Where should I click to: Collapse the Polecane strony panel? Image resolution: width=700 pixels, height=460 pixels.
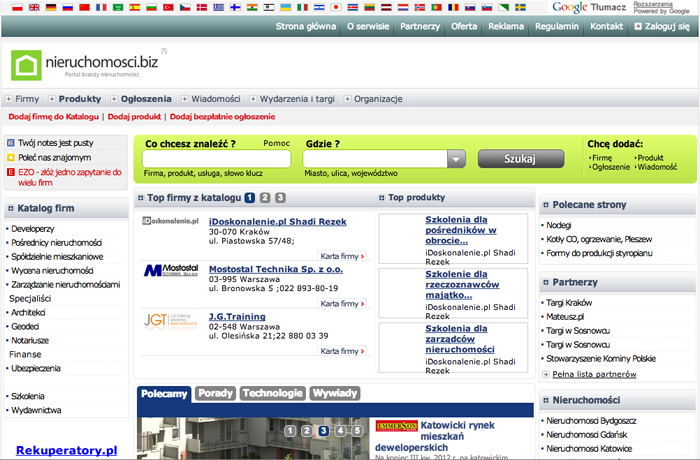click(546, 205)
